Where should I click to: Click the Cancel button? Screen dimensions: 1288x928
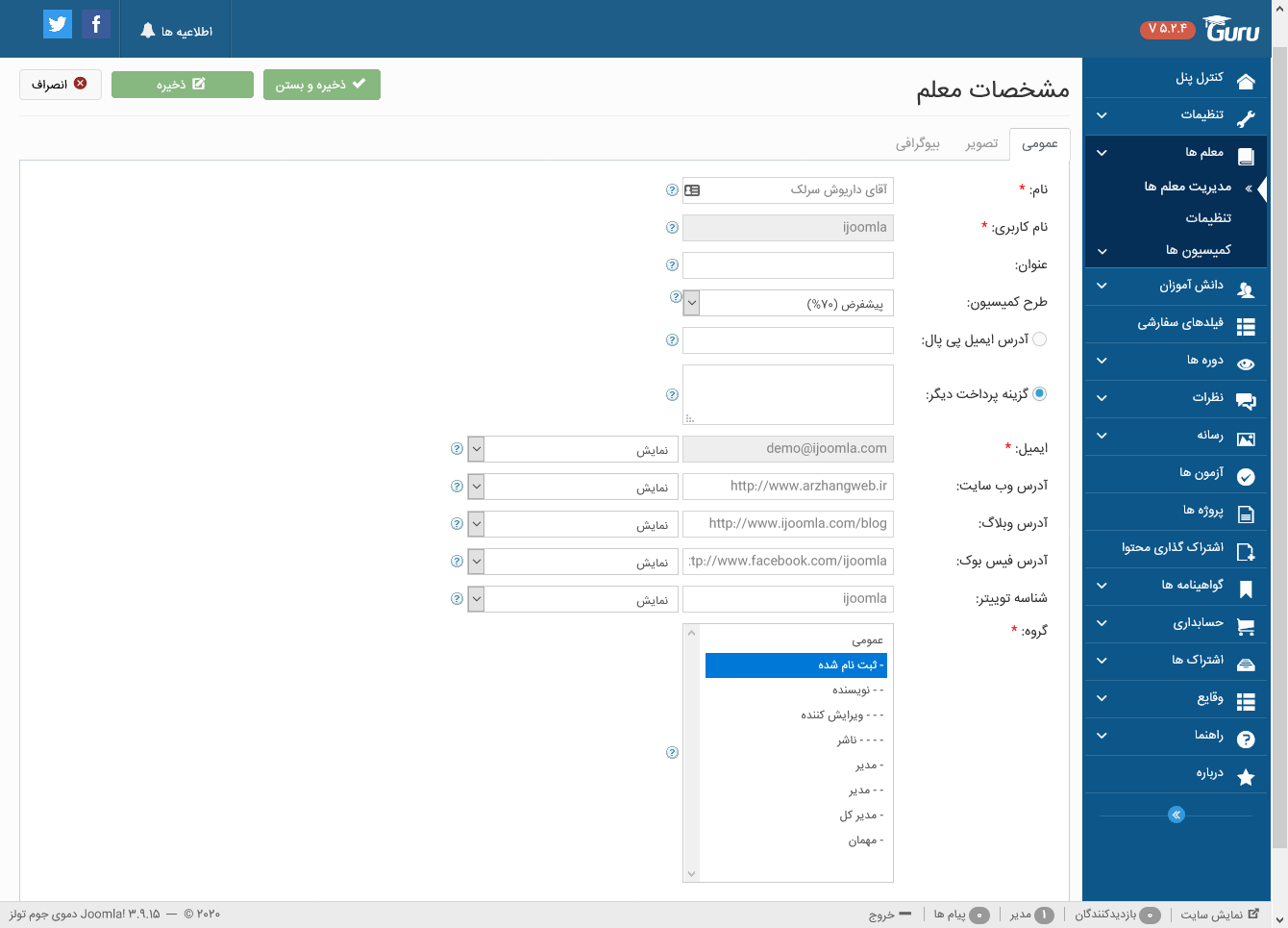60,85
